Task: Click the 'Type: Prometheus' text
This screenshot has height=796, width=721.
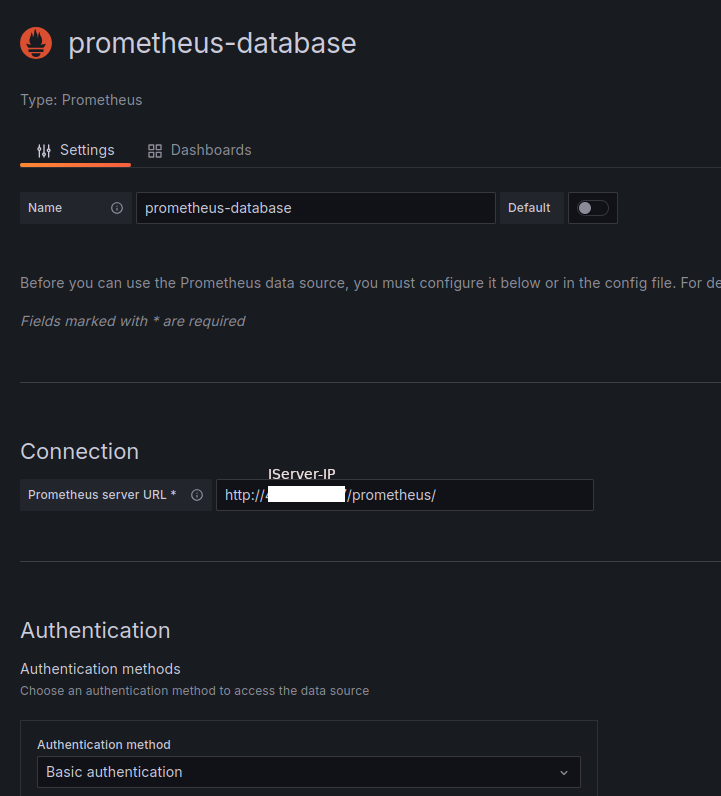Action: (81, 100)
